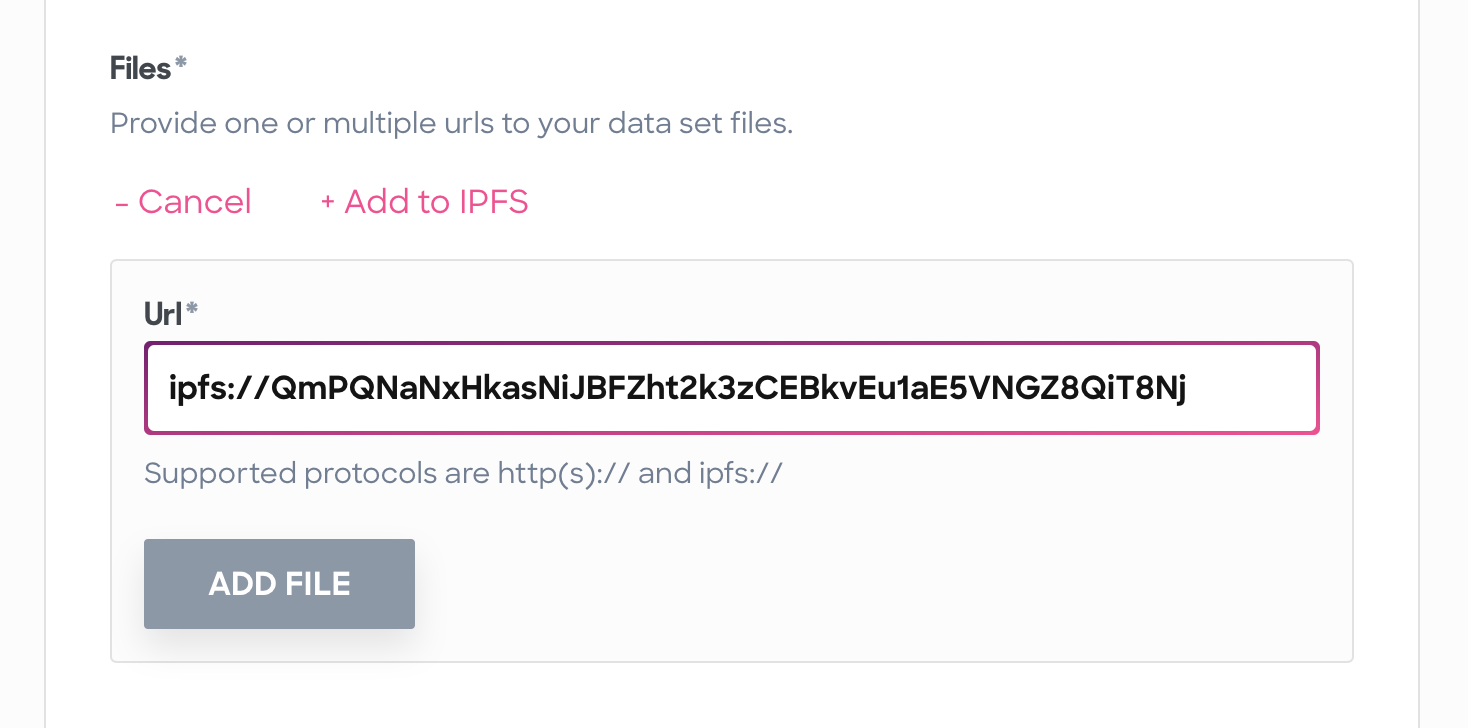Click the minus sign before Cancel
Screen dimensions: 1468x728
click(x=122, y=203)
